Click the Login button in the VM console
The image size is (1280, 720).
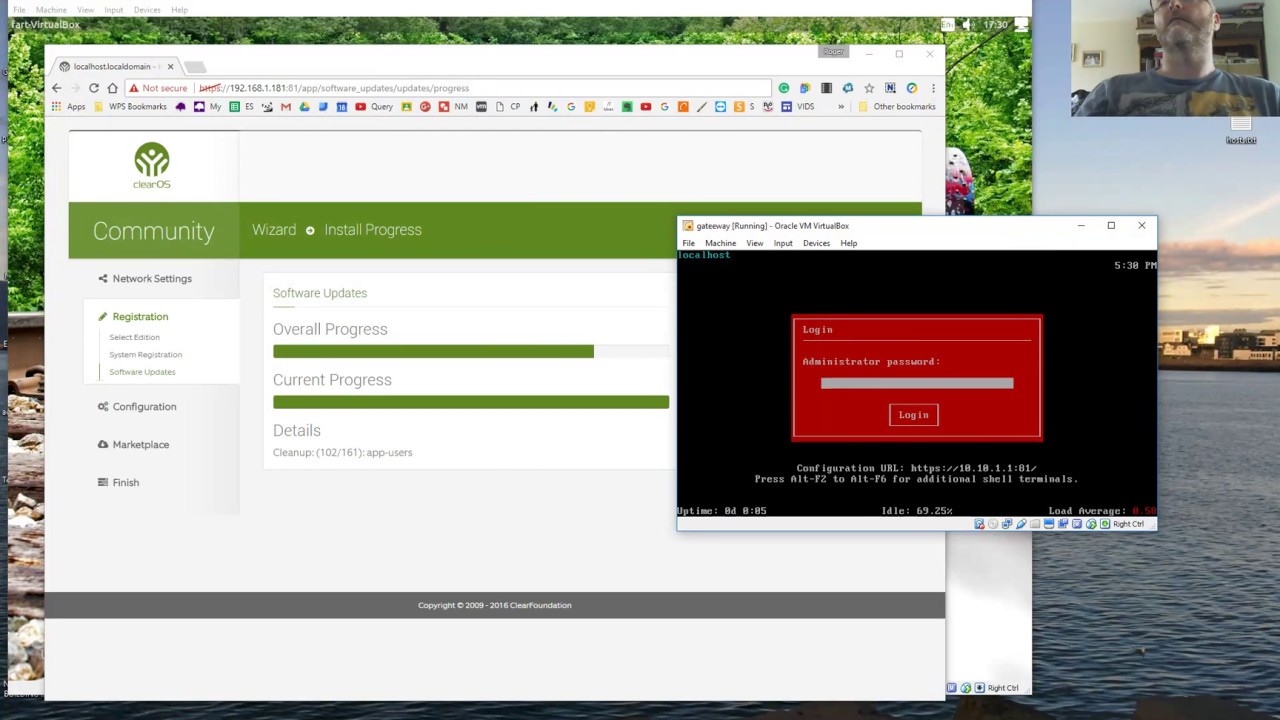913,415
